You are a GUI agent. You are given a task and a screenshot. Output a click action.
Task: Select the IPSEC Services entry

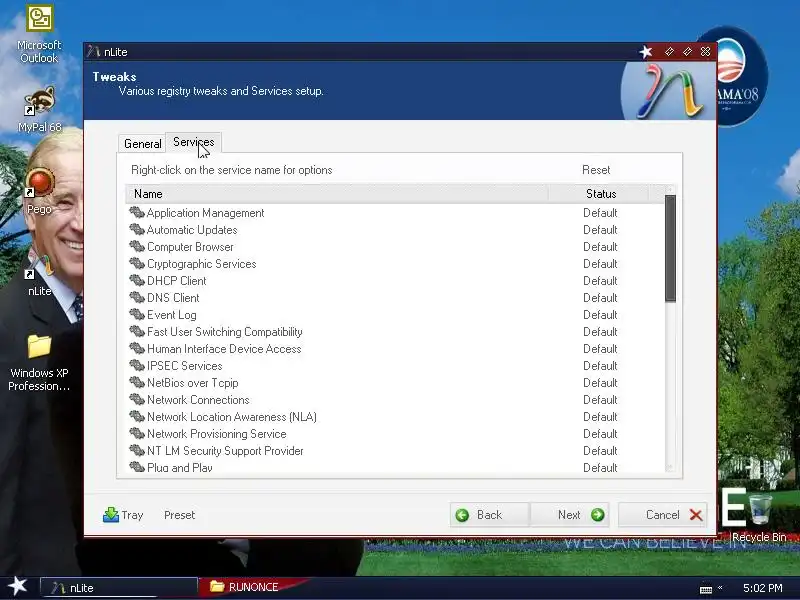tap(185, 366)
